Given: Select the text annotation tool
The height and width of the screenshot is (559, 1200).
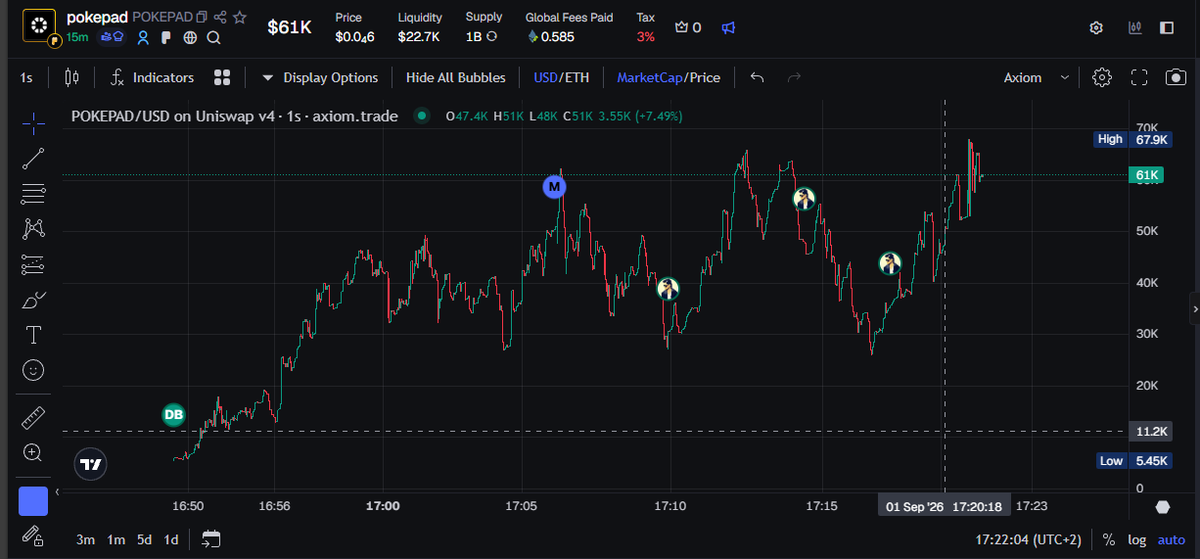Looking at the screenshot, I should point(33,334).
